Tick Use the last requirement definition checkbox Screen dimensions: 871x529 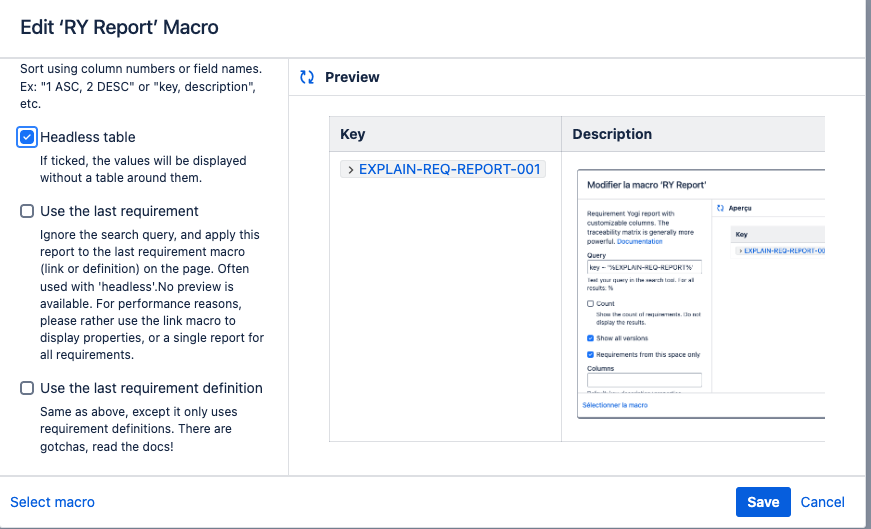(27, 389)
